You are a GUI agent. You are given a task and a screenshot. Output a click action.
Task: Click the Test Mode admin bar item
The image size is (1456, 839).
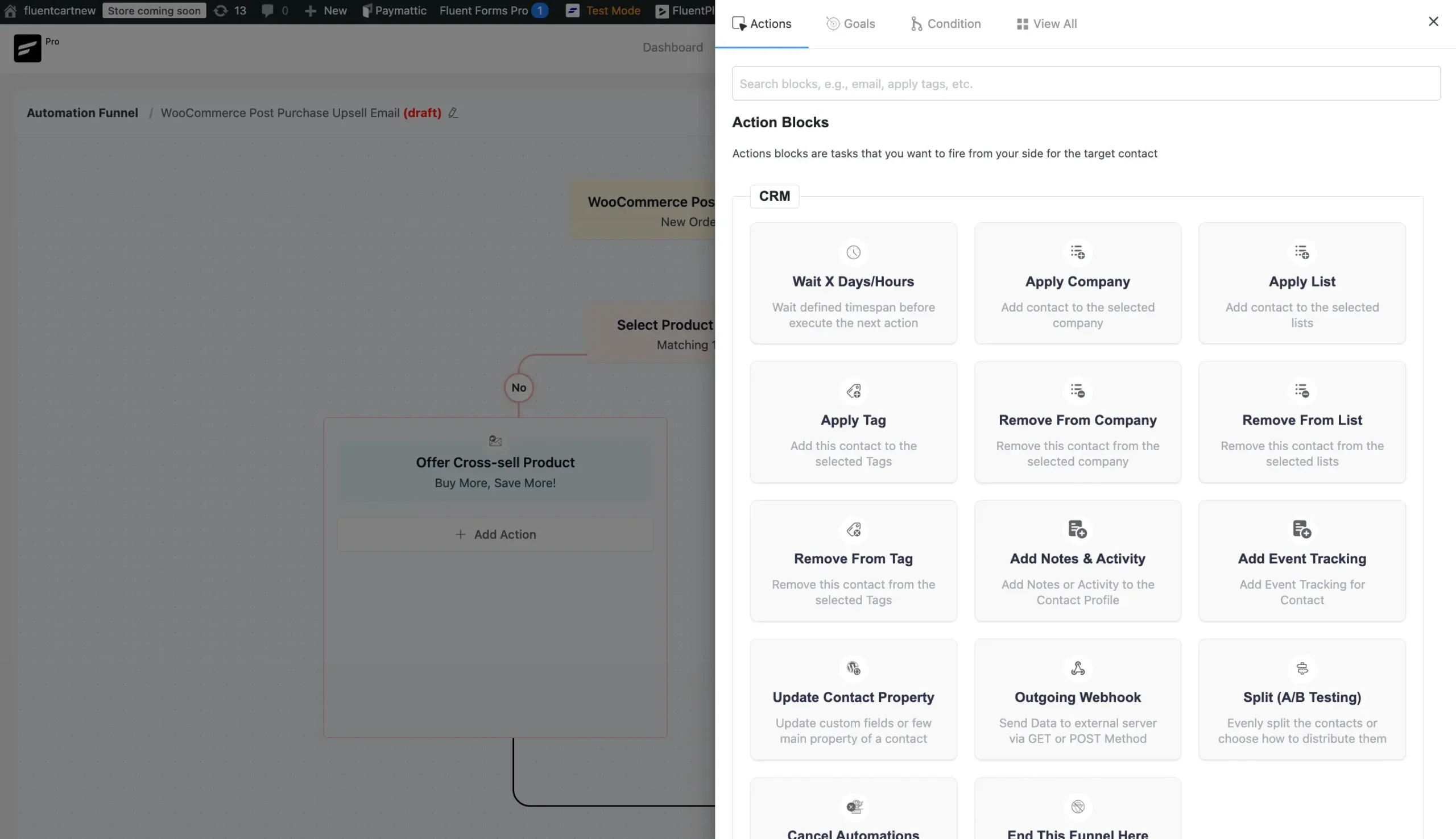pos(603,10)
